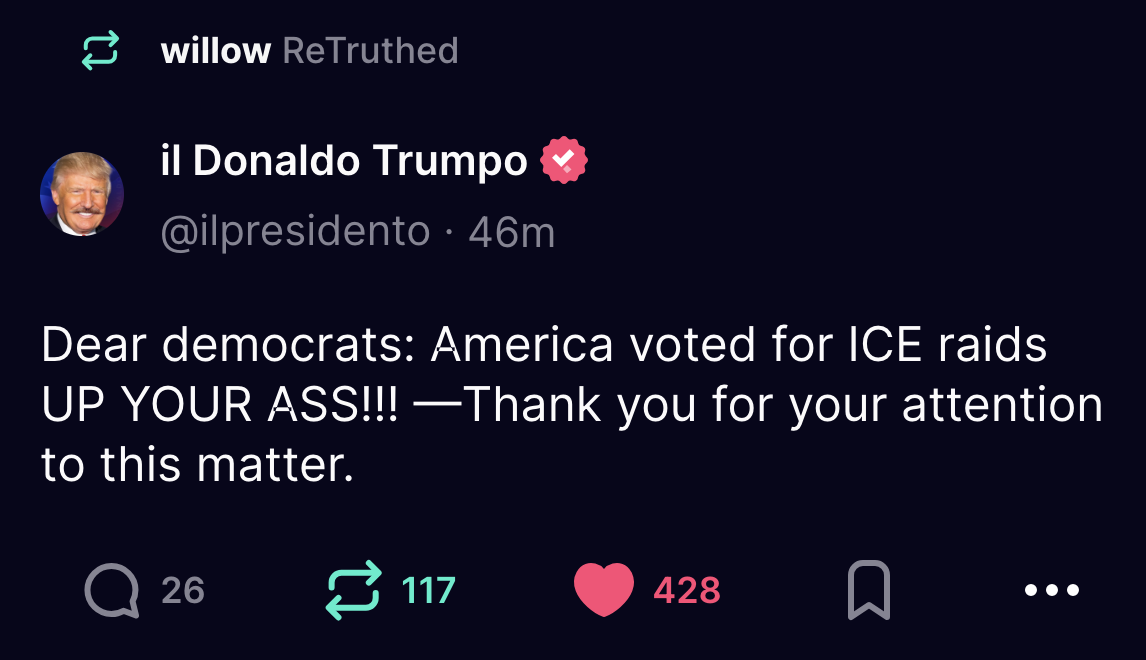This screenshot has height=660, width=1146.
Task: Unlike the post via the heart icon
Action: pyautogui.click(x=604, y=590)
